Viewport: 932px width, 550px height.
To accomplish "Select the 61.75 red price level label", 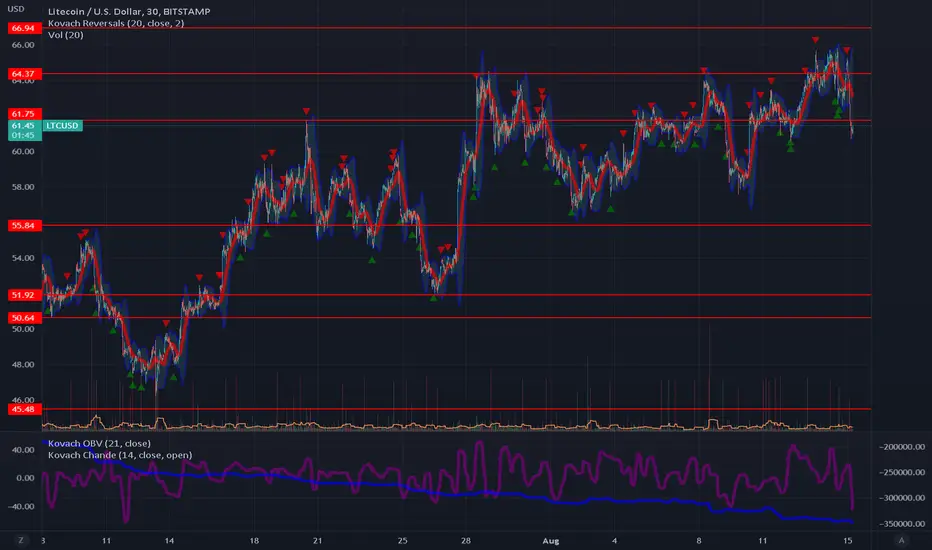I will pyautogui.click(x=24, y=114).
